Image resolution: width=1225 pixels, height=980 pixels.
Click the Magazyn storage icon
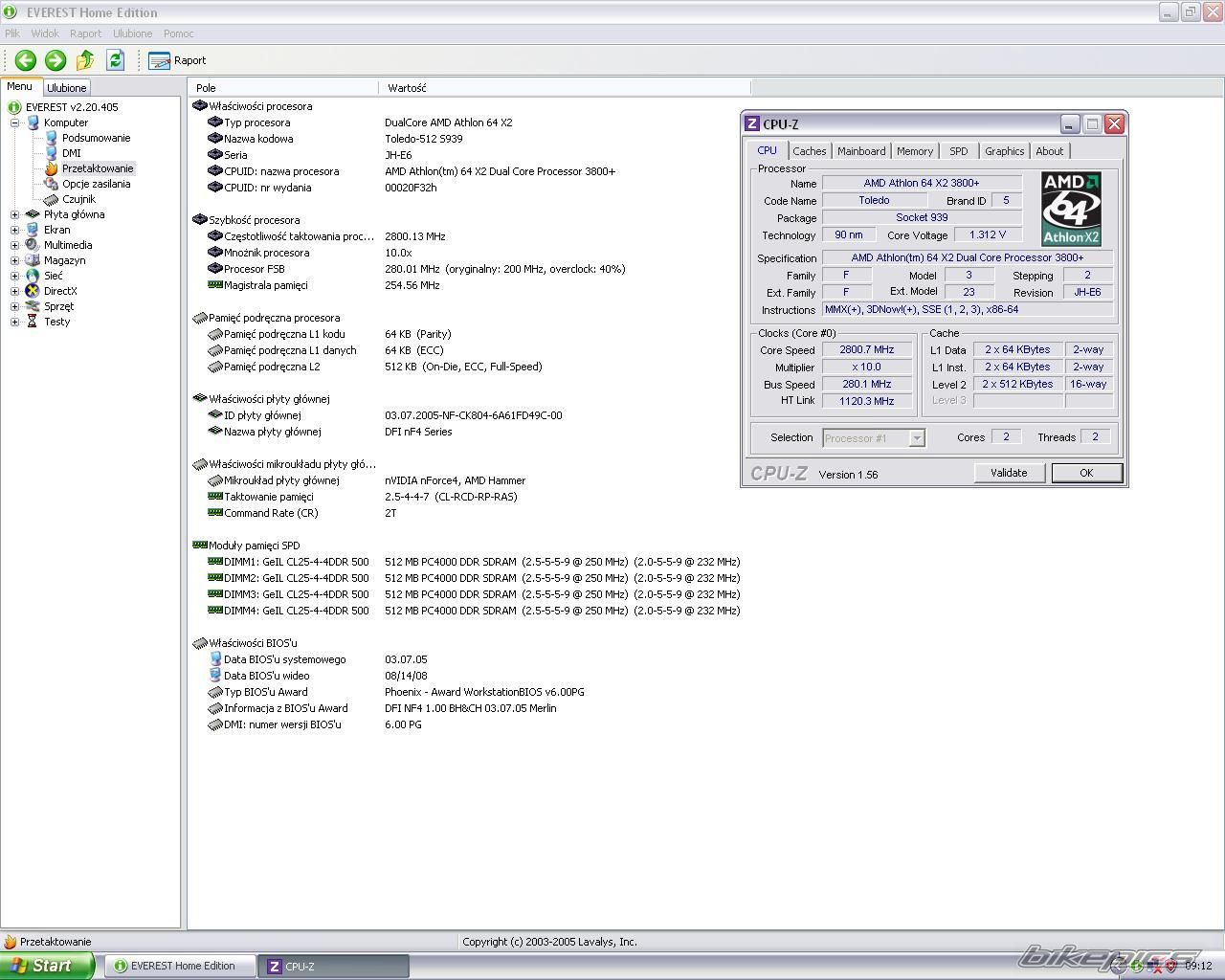pos(33,260)
